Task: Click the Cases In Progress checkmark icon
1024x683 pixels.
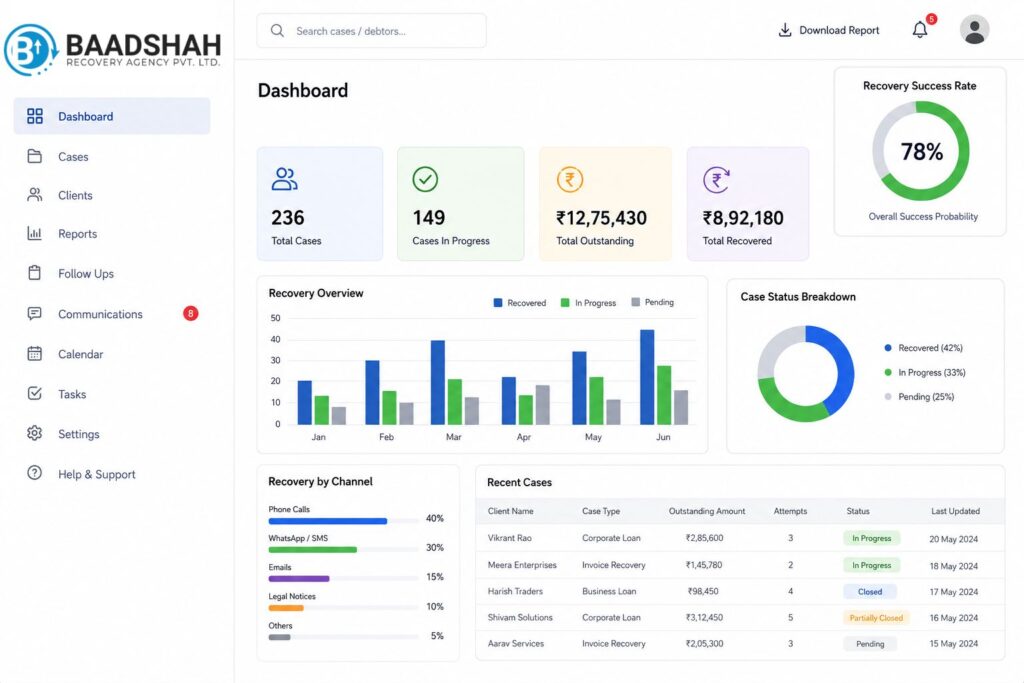Action: (425, 179)
